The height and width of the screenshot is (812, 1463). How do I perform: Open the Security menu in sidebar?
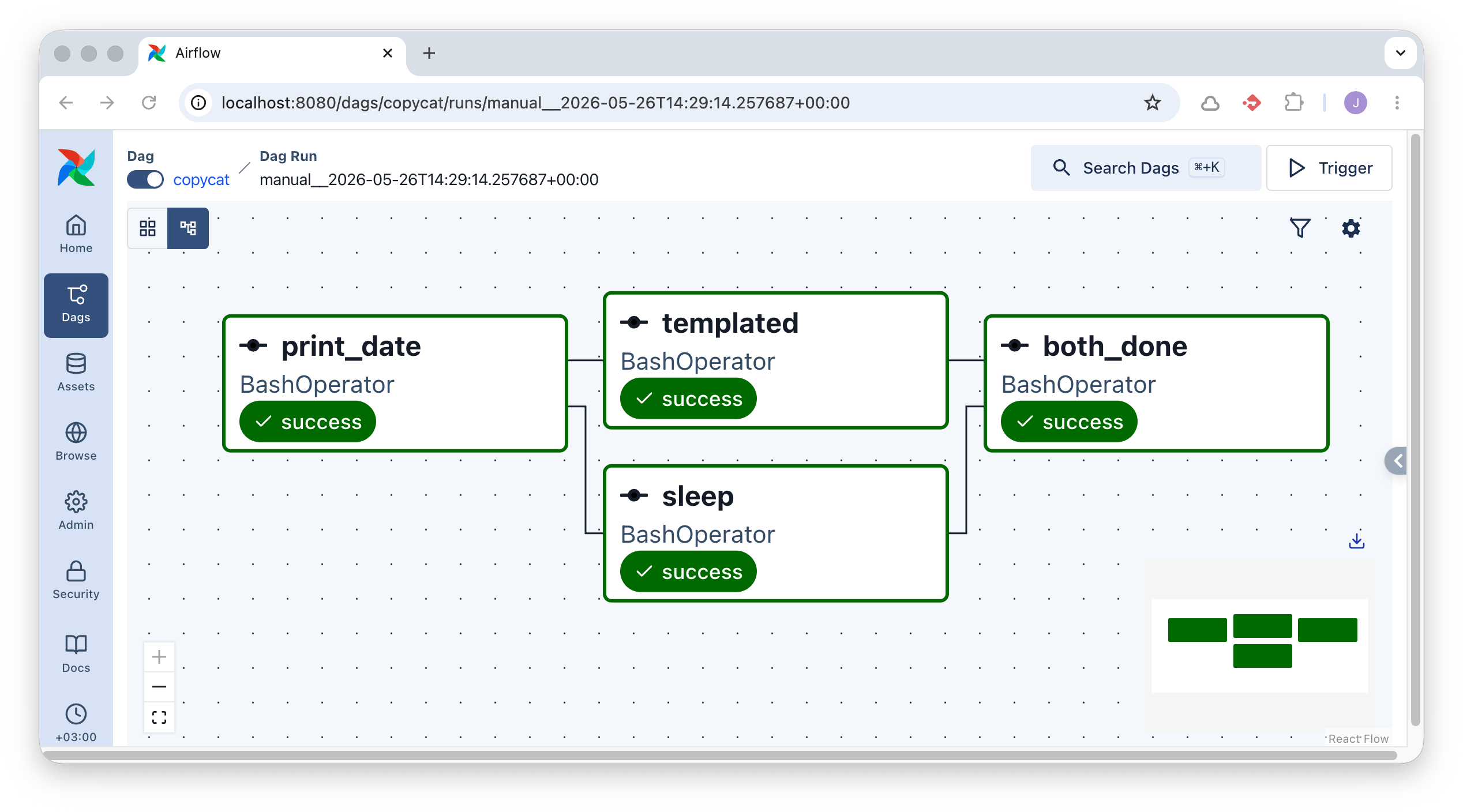[76, 580]
